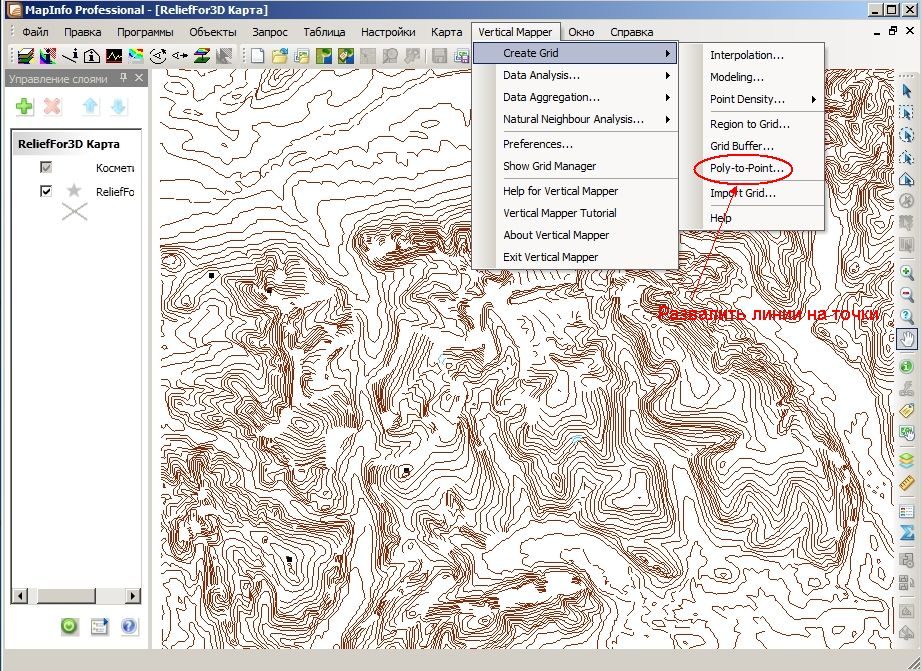Select the viewshed tool icon
Image resolution: width=922 pixels, height=671 pixels.
pyautogui.click(x=158, y=56)
